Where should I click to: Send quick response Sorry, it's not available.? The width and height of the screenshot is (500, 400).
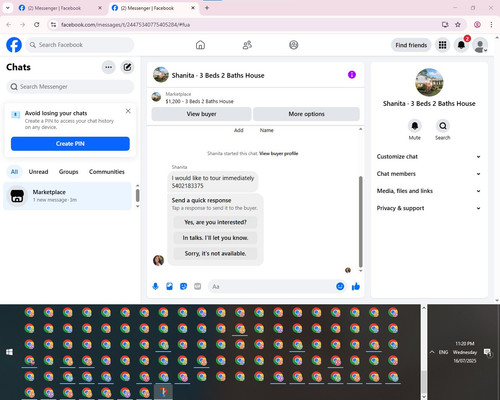pyautogui.click(x=215, y=253)
